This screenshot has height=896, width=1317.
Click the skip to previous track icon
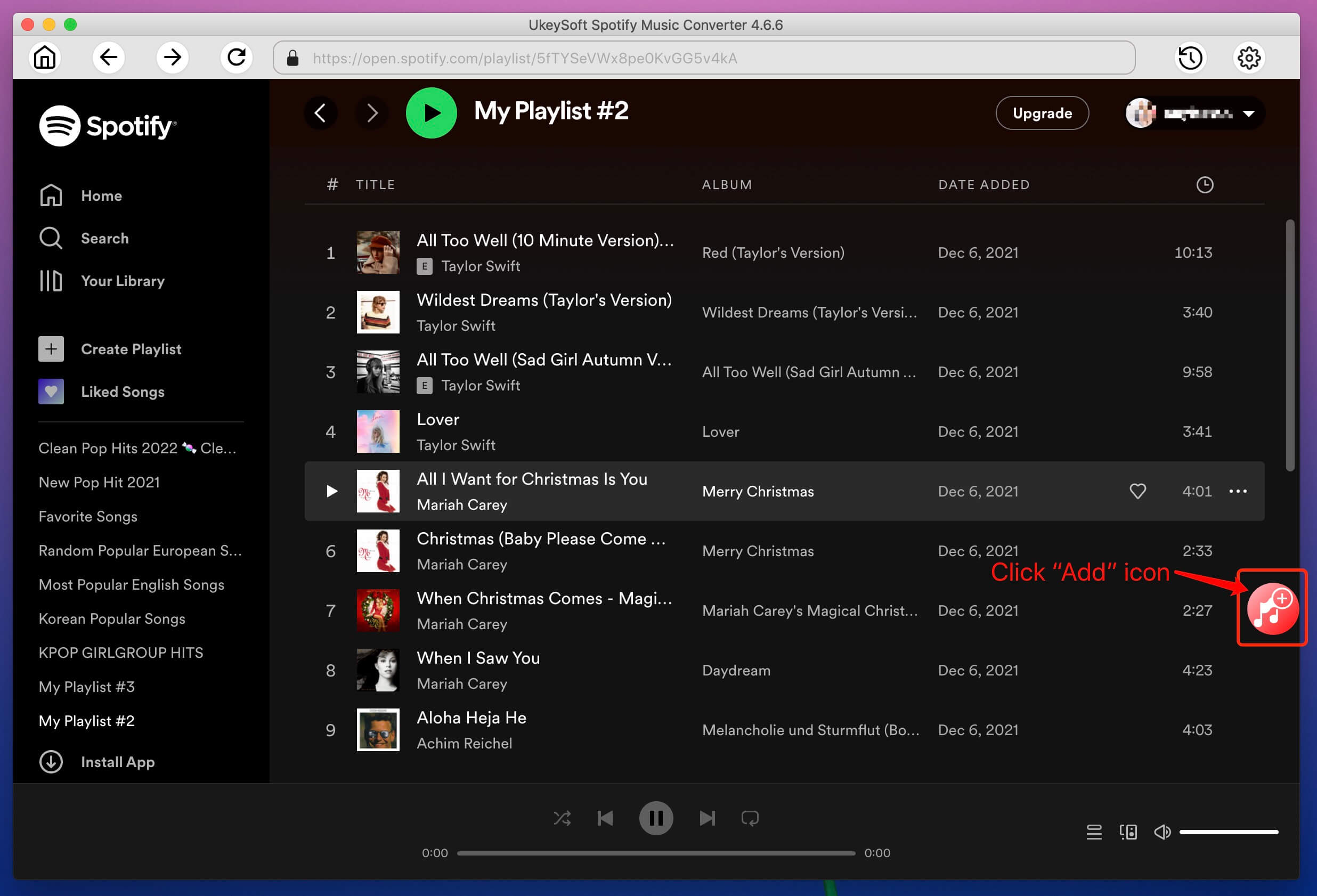click(606, 818)
